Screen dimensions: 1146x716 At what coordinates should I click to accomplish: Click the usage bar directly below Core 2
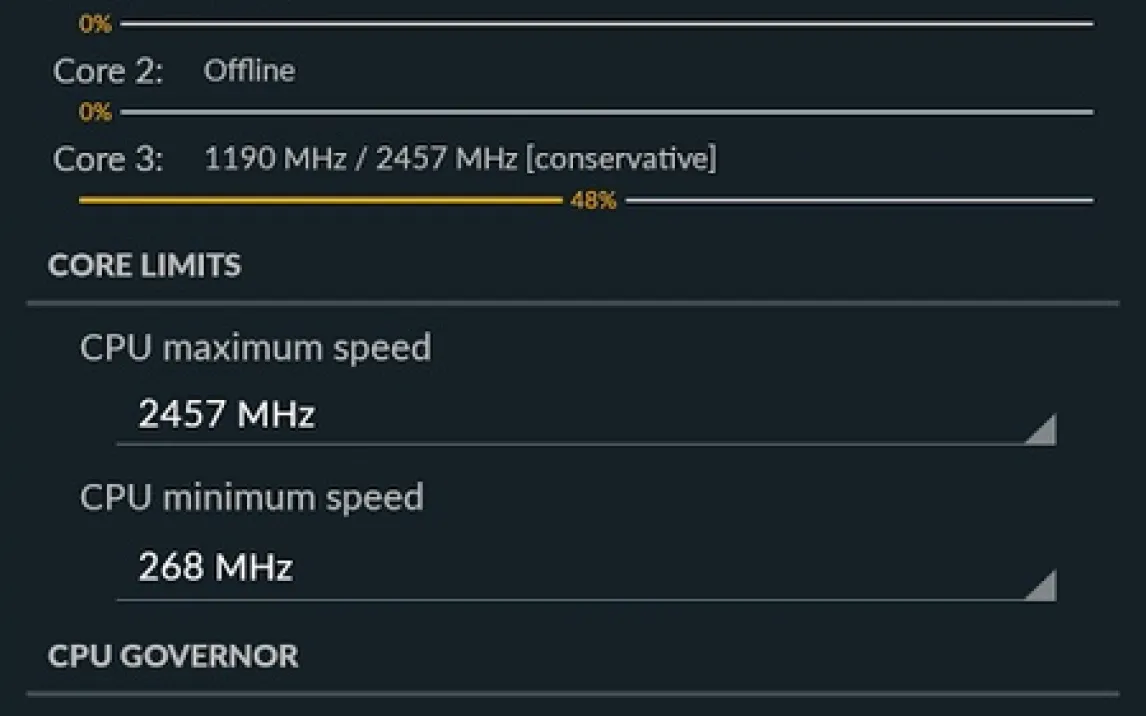[606, 112]
